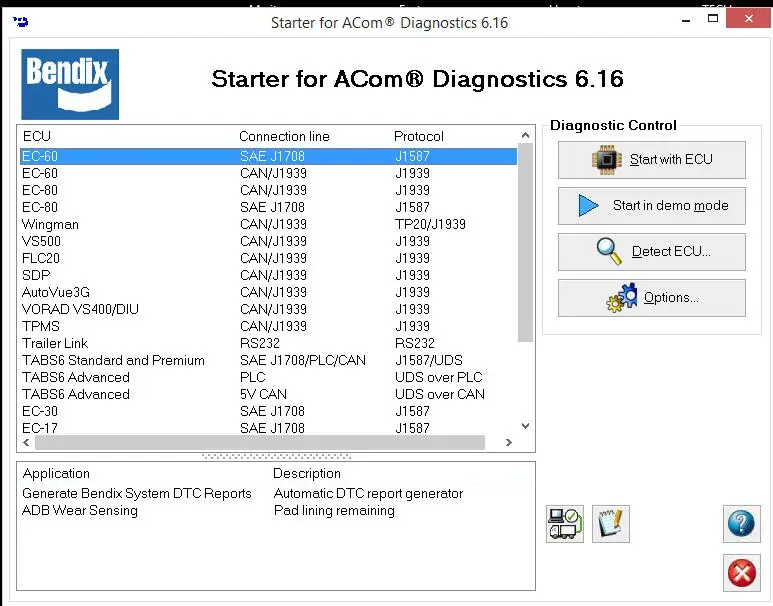Click the app icon in title bar

point(21,22)
